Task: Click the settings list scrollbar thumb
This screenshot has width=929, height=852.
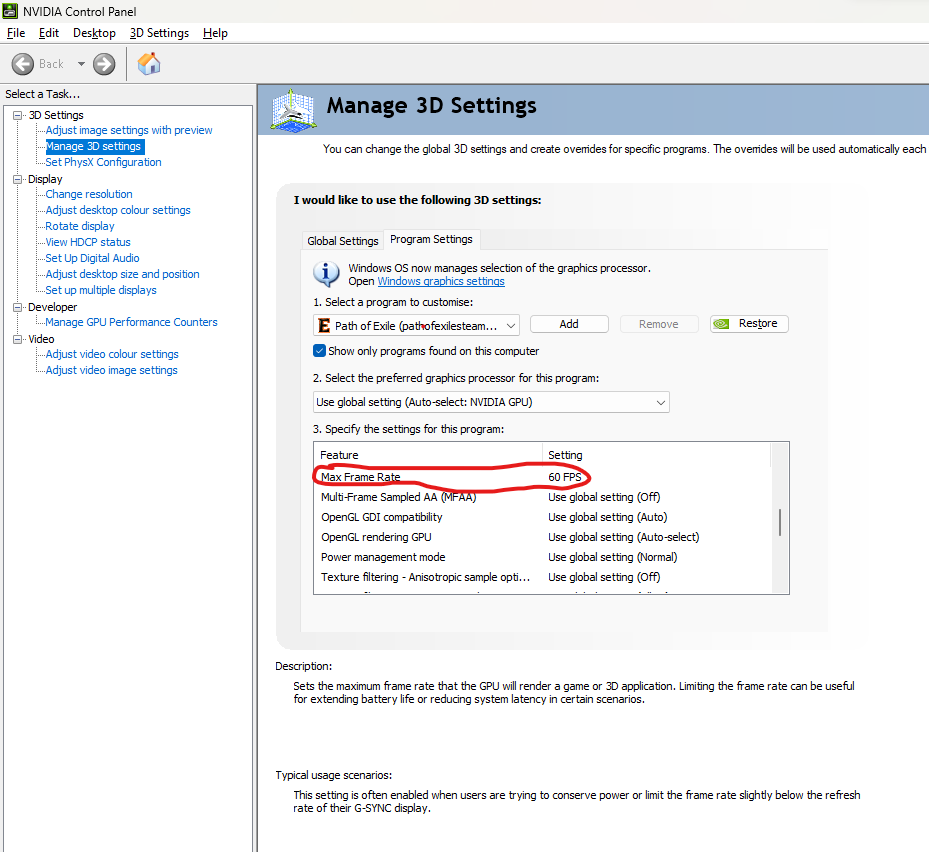Action: pyautogui.click(x=780, y=522)
